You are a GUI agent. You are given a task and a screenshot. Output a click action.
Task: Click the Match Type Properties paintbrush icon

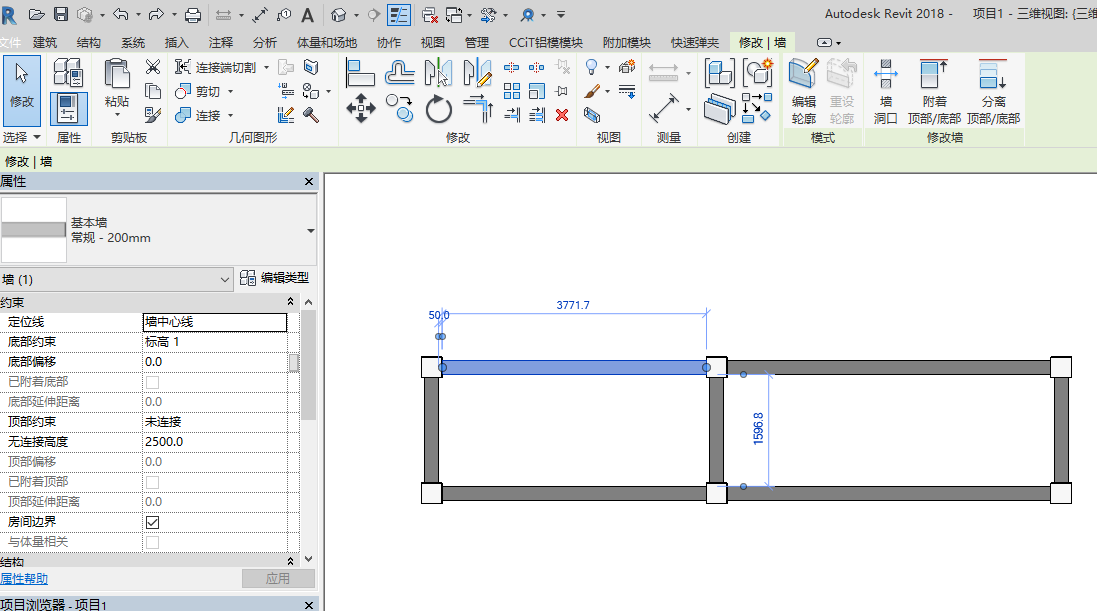tap(153, 115)
